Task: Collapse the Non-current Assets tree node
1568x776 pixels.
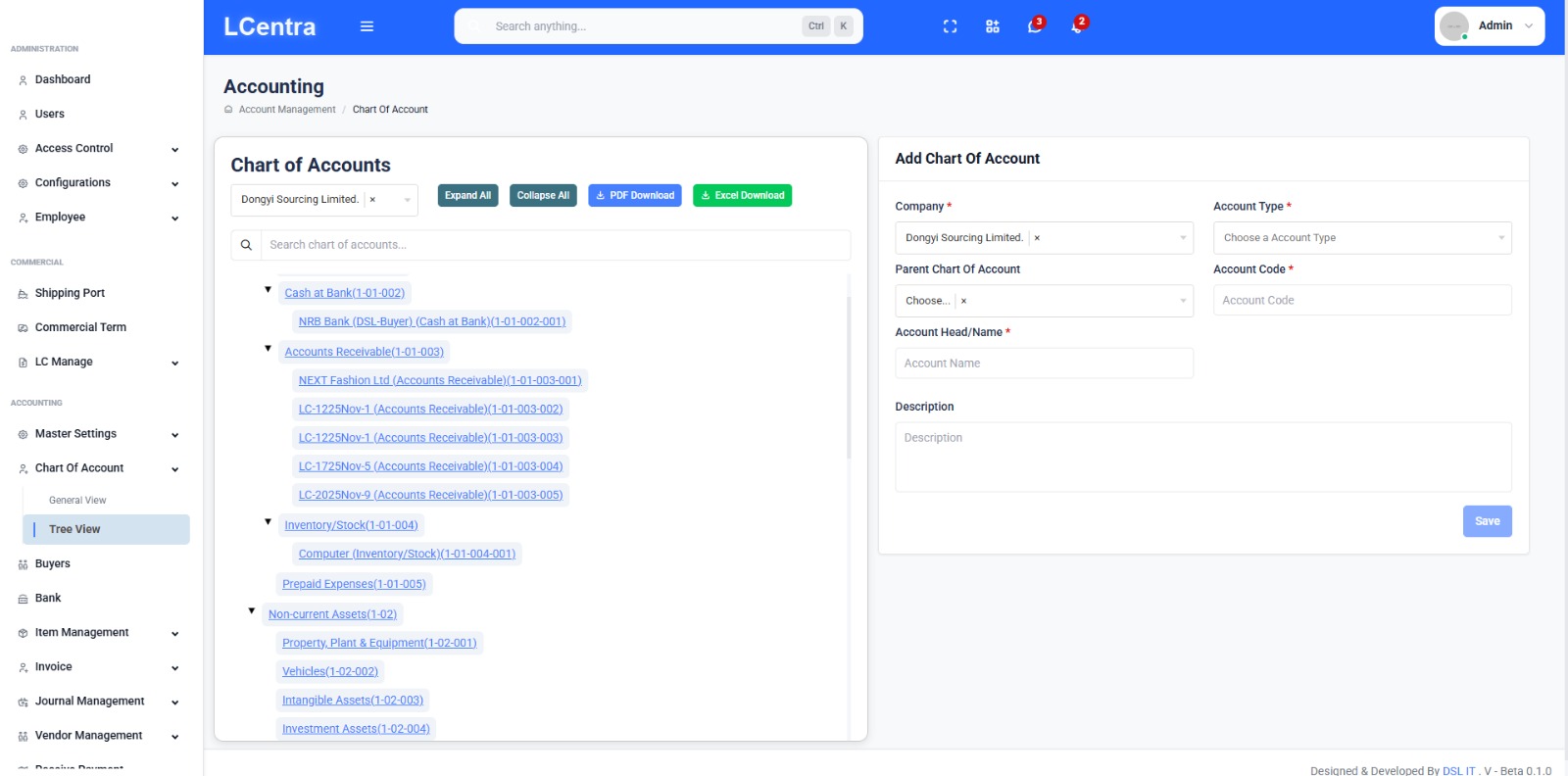Action: pyautogui.click(x=252, y=611)
